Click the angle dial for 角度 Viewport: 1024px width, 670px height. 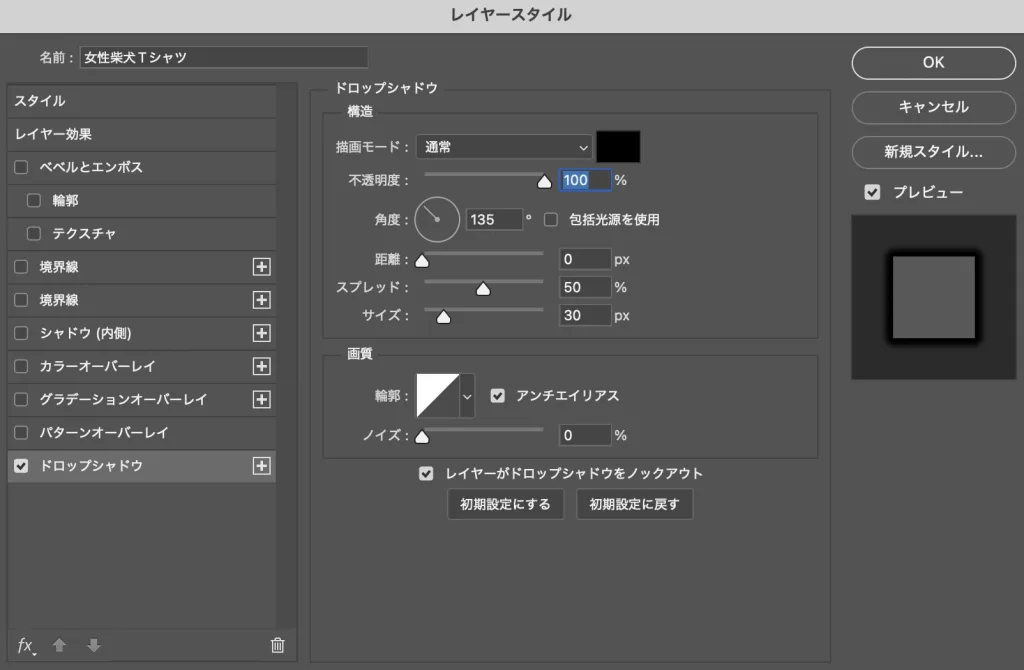tap(437, 219)
